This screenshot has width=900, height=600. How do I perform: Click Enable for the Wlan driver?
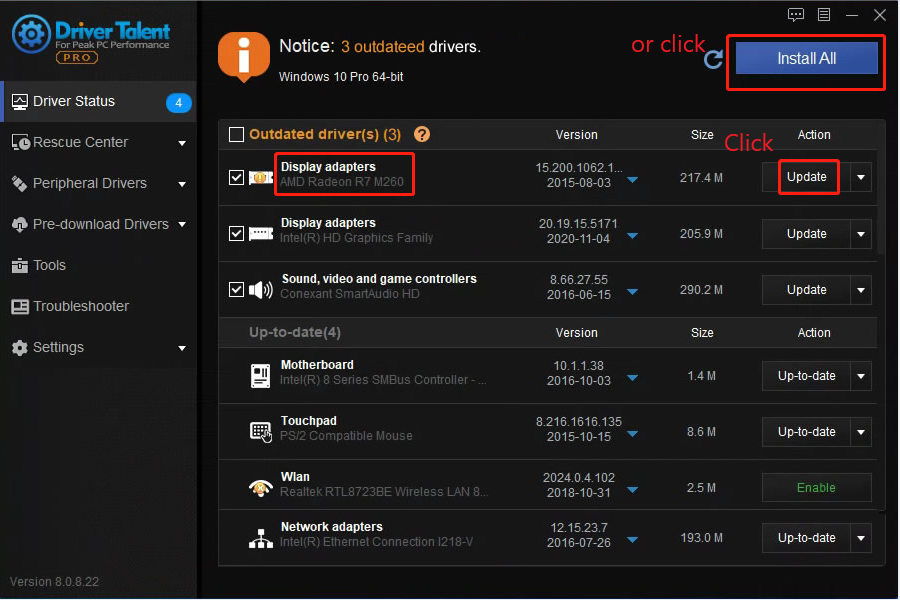click(816, 488)
